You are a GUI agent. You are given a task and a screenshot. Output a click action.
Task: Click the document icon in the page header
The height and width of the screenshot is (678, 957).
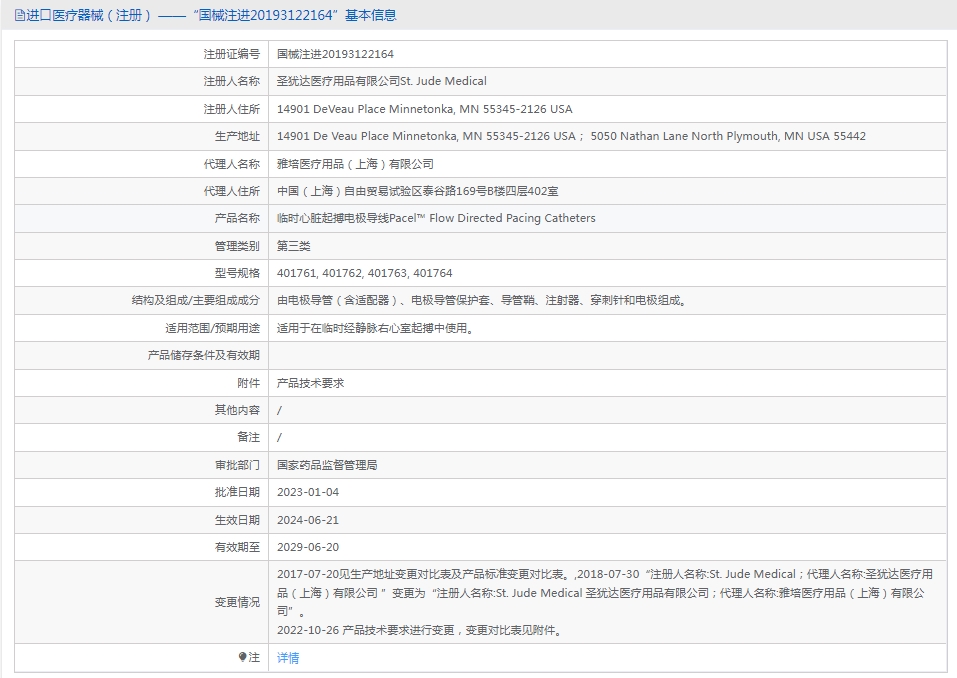coord(20,15)
